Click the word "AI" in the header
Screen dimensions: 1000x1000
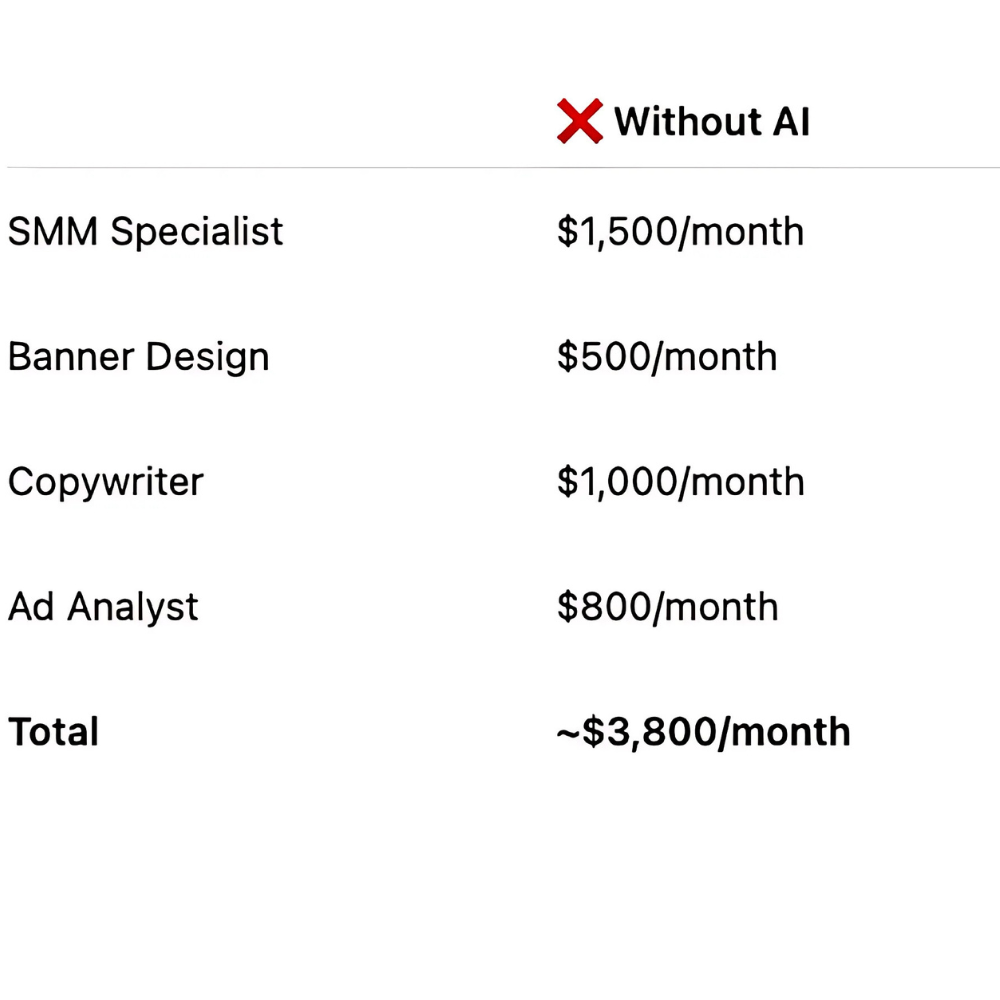(x=790, y=122)
